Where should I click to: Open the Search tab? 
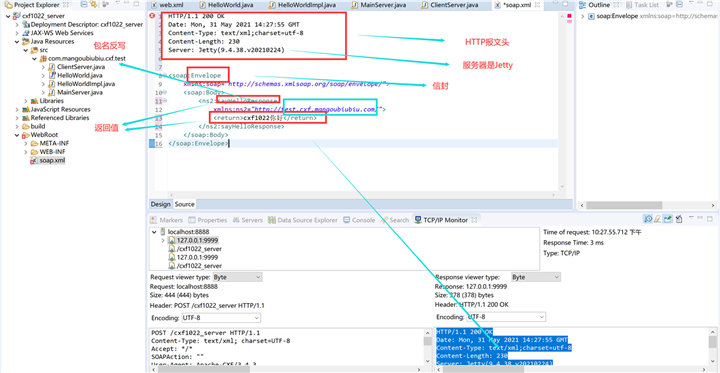tap(395, 220)
